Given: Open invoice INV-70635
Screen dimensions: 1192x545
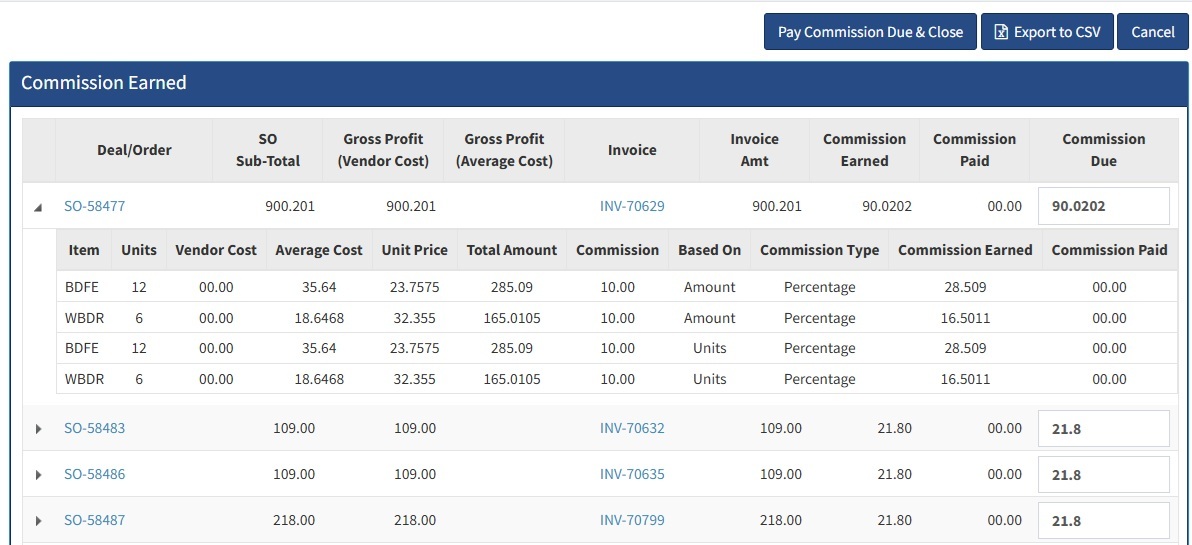Looking at the screenshot, I should pyautogui.click(x=632, y=474).
